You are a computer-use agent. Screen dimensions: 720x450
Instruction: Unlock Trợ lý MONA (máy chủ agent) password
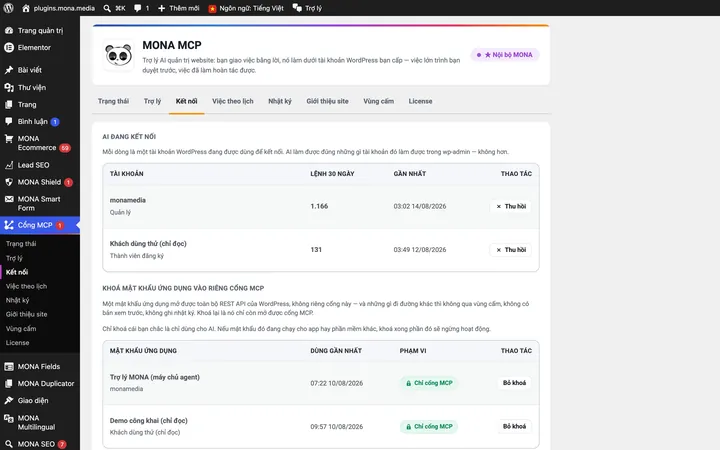pos(514,382)
